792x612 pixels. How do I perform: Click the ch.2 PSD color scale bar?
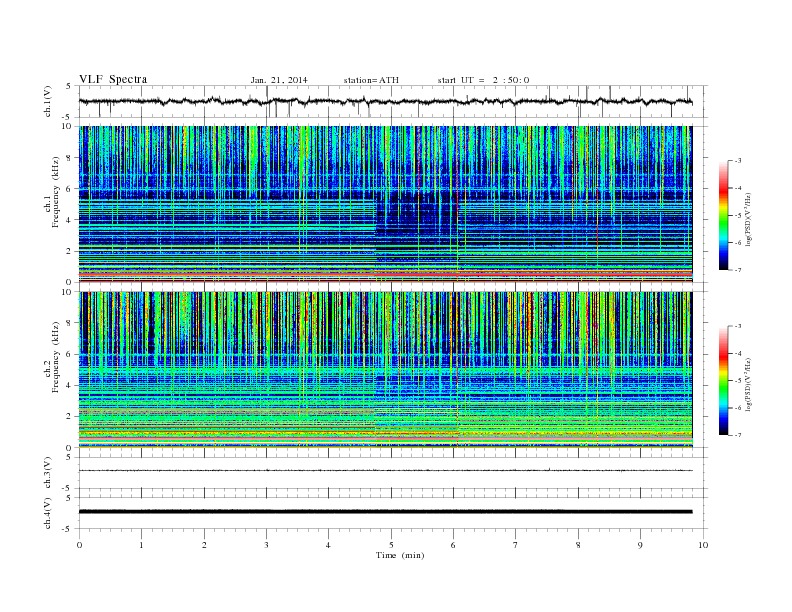click(724, 380)
